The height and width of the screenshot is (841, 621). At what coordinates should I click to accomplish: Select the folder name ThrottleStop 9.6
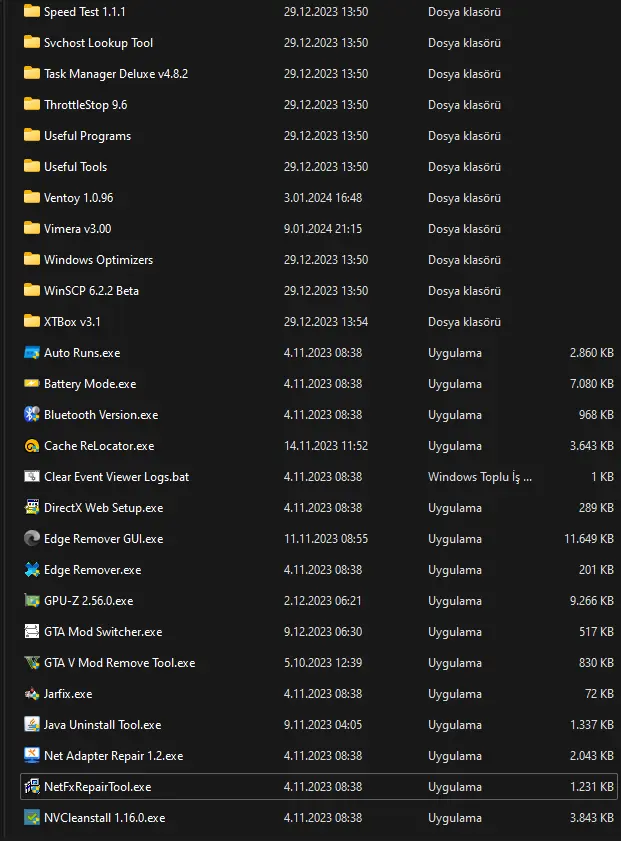coord(85,105)
